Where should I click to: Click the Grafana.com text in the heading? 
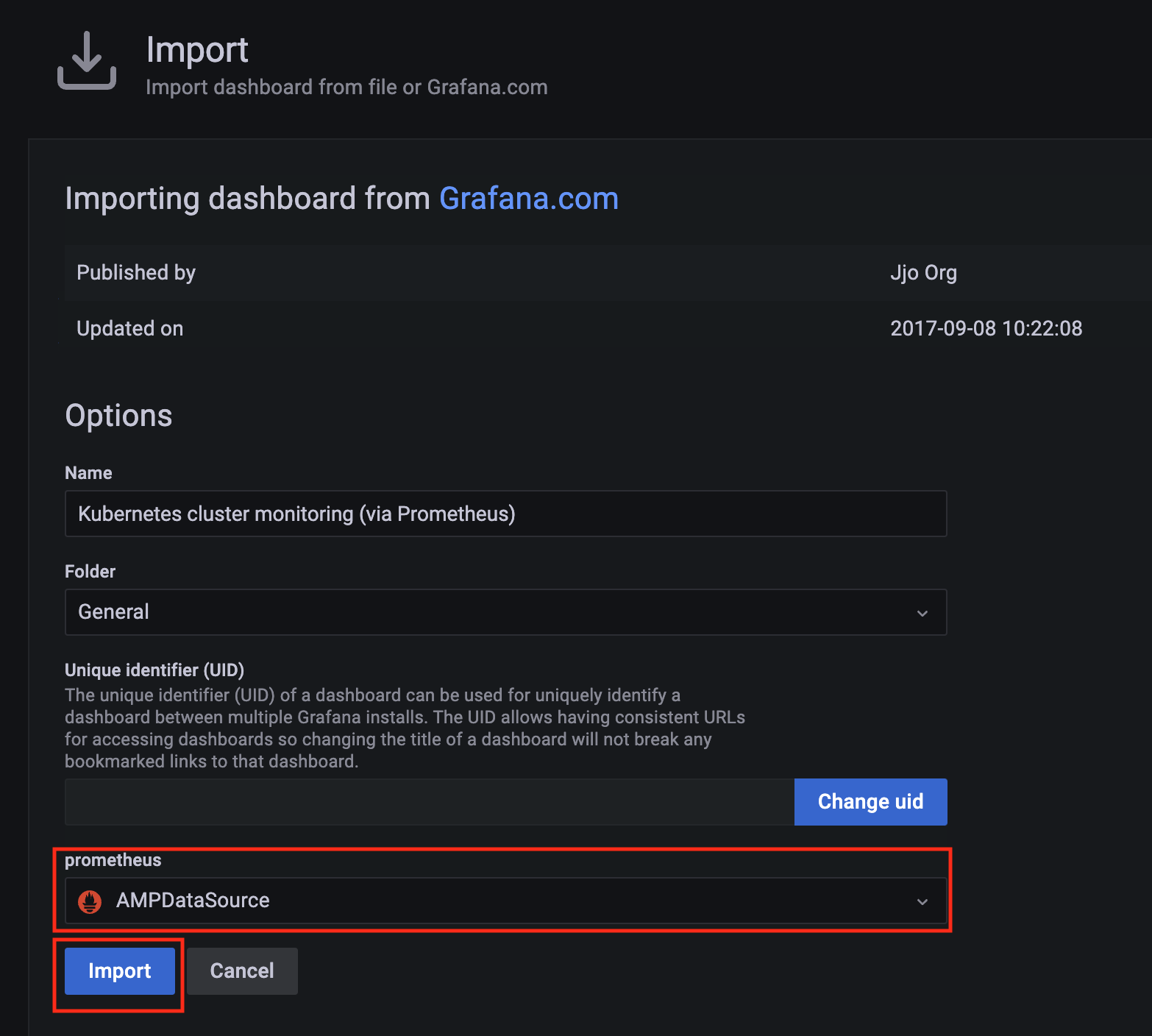pyautogui.click(x=528, y=198)
